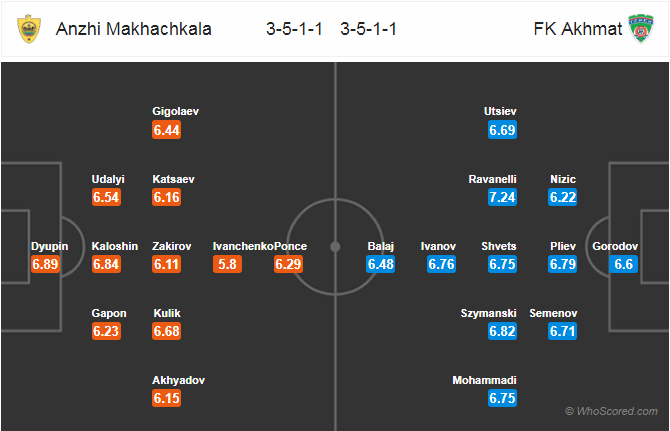
Task: Select Szymanski's 6.82 rating badge
Action: (x=502, y=331)
